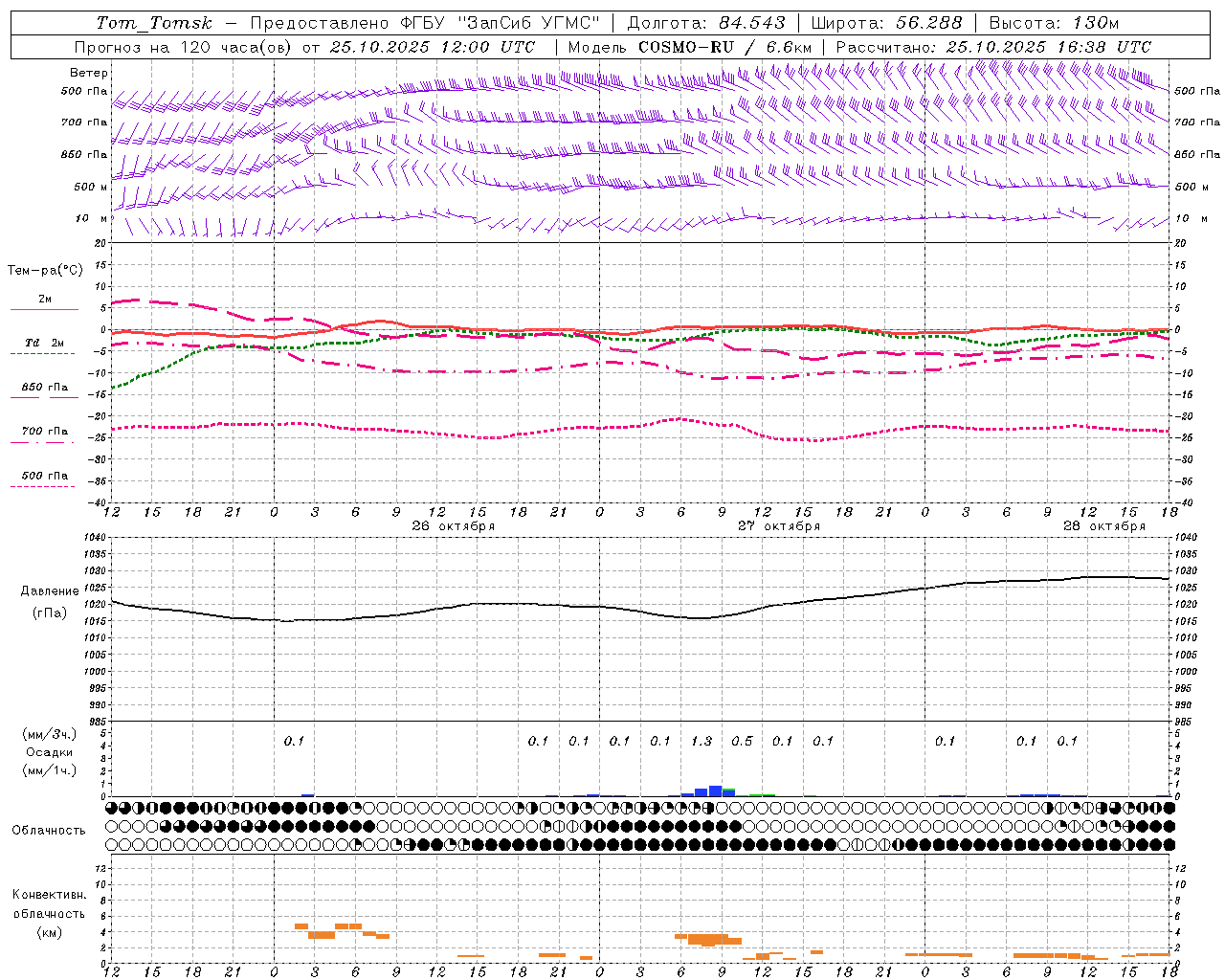The width and height of the screenshot is (1225, 980).
Task: Click the 700 гПа temperature legend entry
Action: (x=45, y=432)
